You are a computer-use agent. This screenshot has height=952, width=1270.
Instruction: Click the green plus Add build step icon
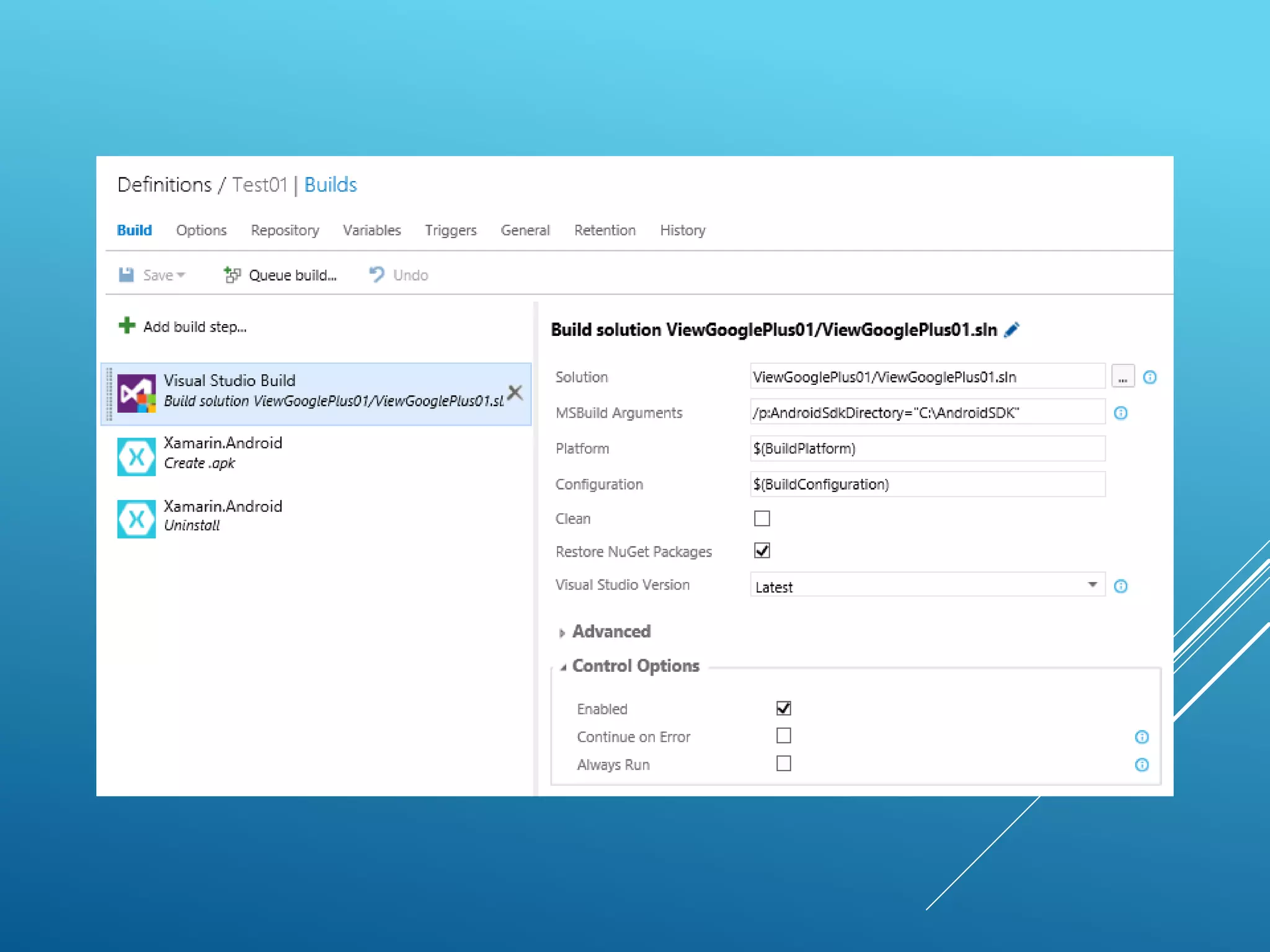[x=127, y=326]
